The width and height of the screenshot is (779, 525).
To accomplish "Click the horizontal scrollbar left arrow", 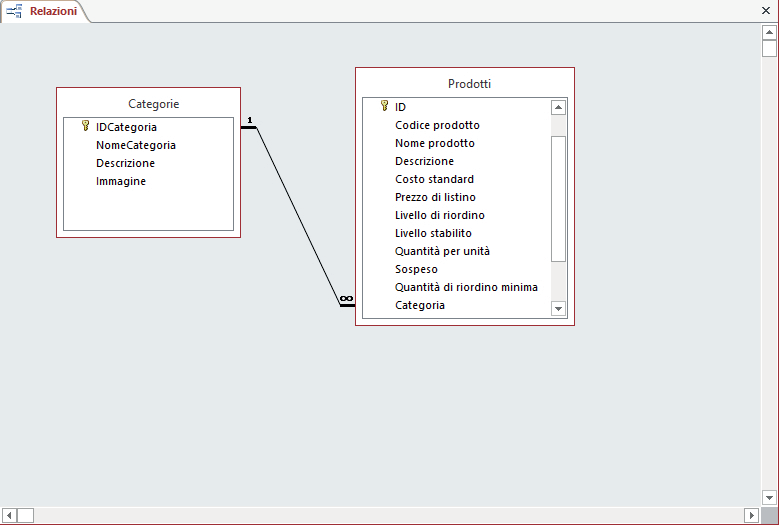I will pyautogui.click(x=9, y=515).
